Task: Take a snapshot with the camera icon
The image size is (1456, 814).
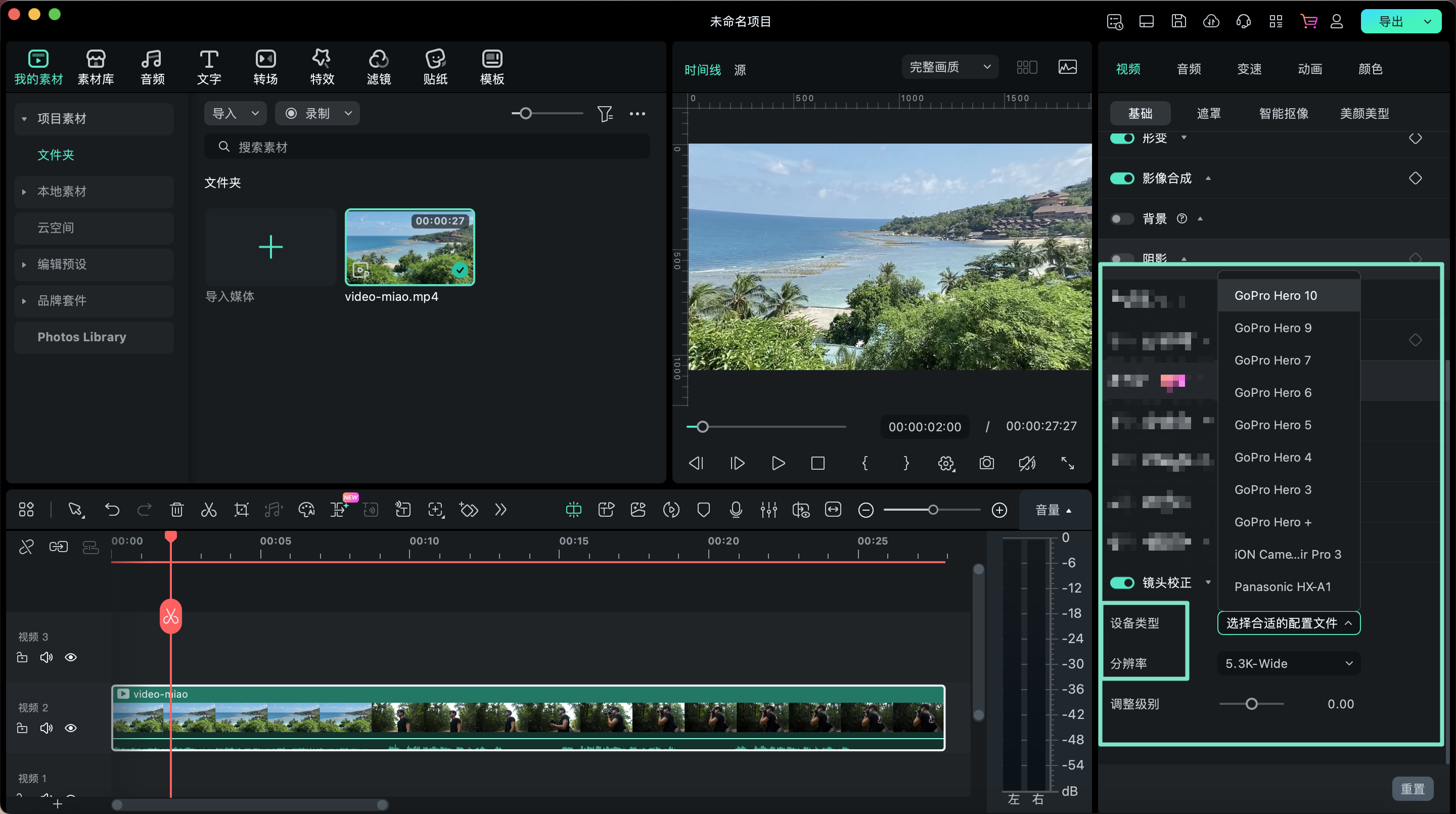Action: coord(986,463)
